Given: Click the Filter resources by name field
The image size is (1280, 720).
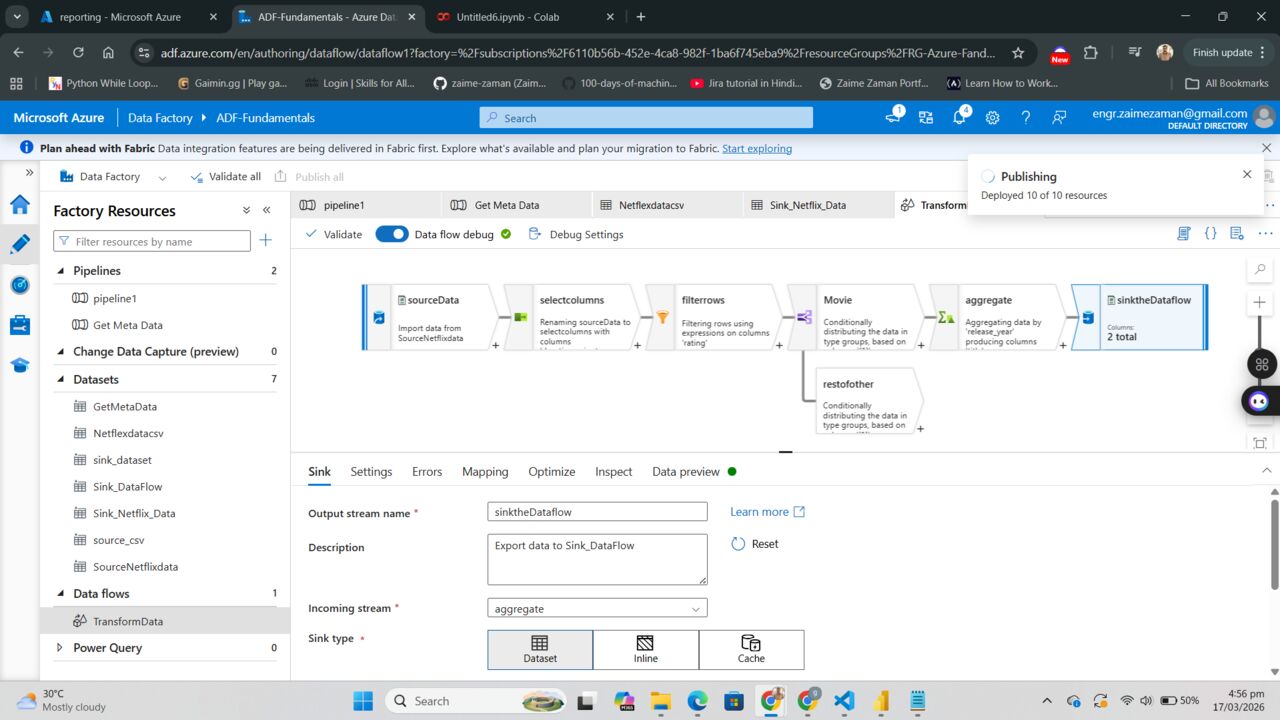Looking at the screenshot, I should pos(152,241).
